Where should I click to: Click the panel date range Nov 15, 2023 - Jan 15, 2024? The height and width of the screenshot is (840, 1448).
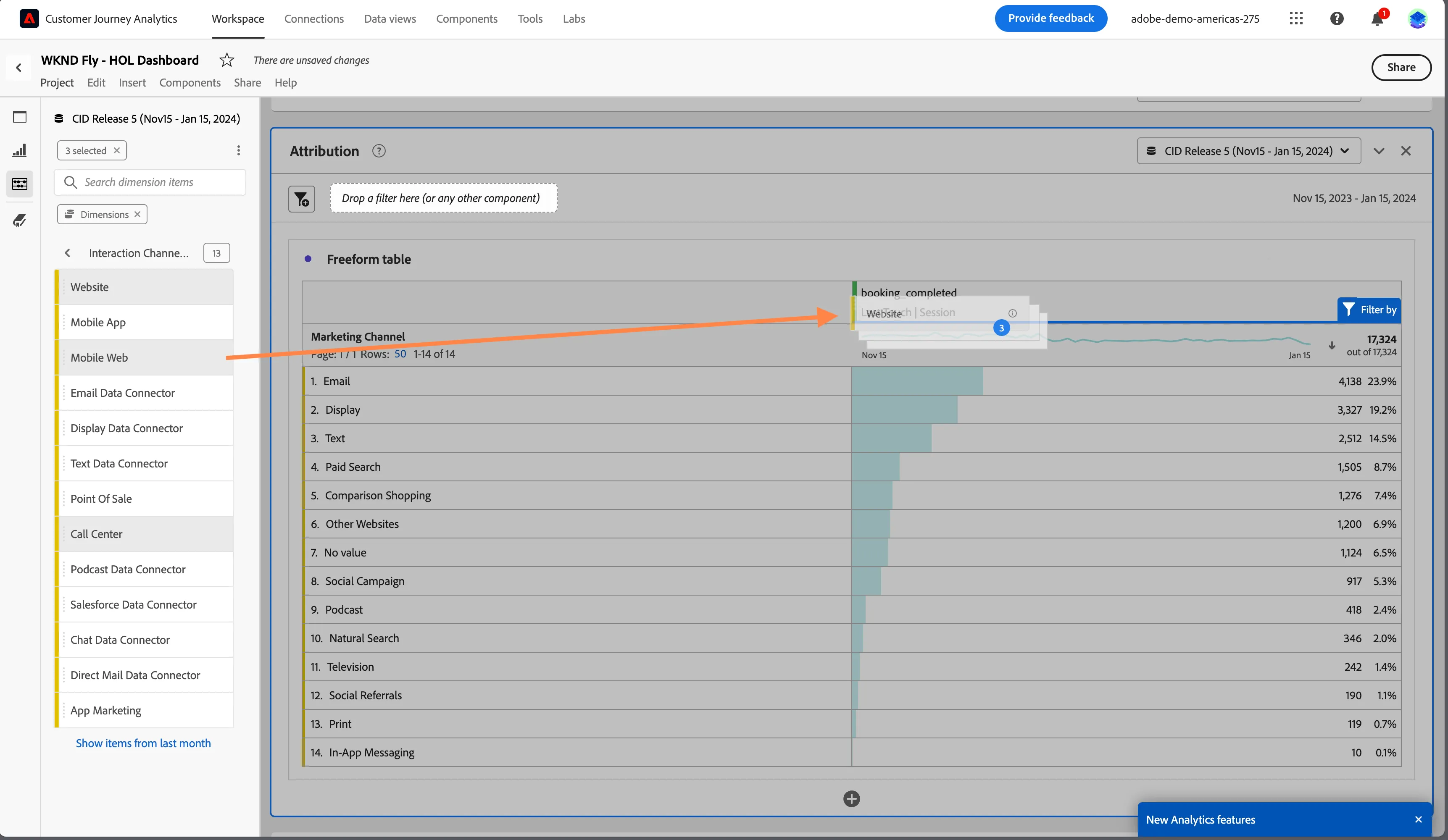1354,198
